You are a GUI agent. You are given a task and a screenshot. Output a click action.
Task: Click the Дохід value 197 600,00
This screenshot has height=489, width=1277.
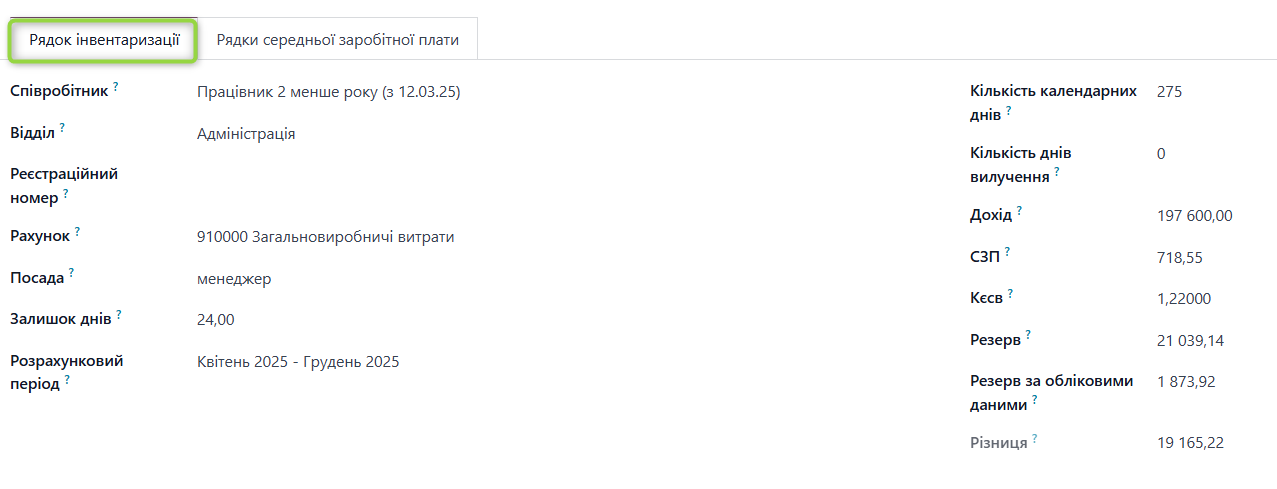point(1194,216)
